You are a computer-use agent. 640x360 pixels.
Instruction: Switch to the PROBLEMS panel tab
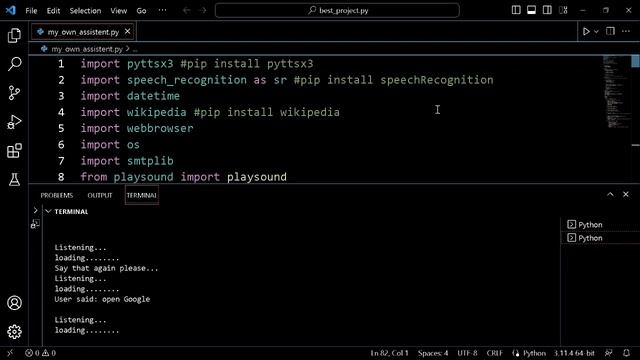[57, 196]
